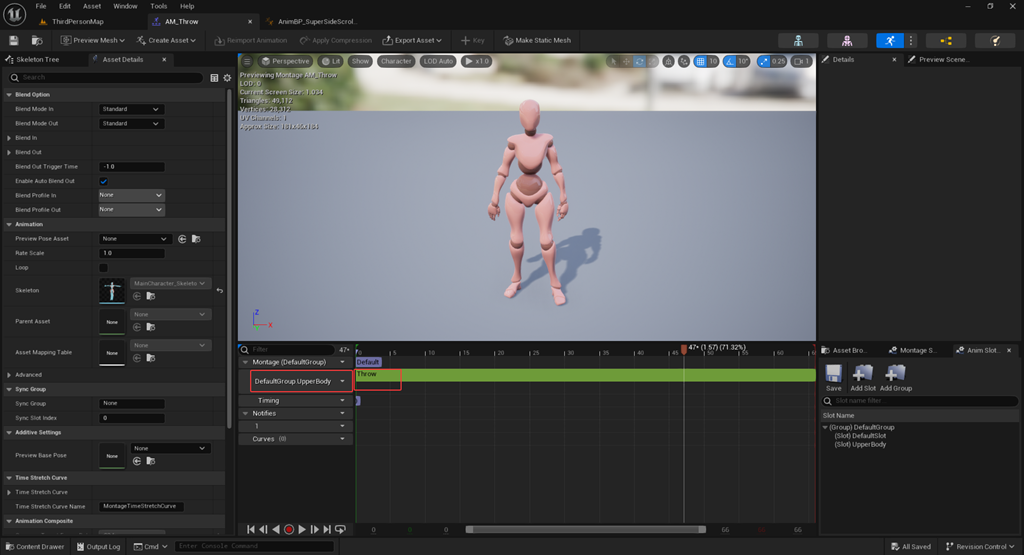Click the Make Static Mesh button
The width and height of the screenshot is (1024, 555).
click(537, 40)
